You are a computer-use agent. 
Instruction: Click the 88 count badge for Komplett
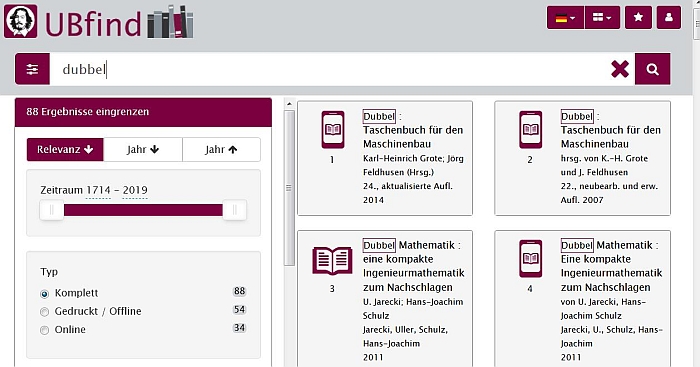pos(239,291)
